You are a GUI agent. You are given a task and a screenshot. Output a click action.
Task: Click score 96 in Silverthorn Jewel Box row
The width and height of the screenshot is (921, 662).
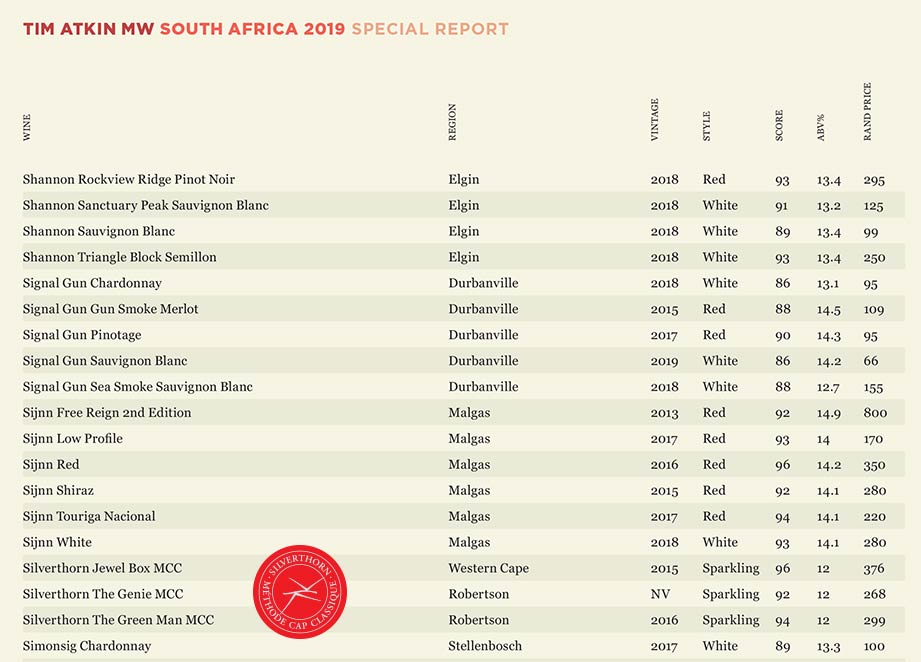[x=782, y=569]
